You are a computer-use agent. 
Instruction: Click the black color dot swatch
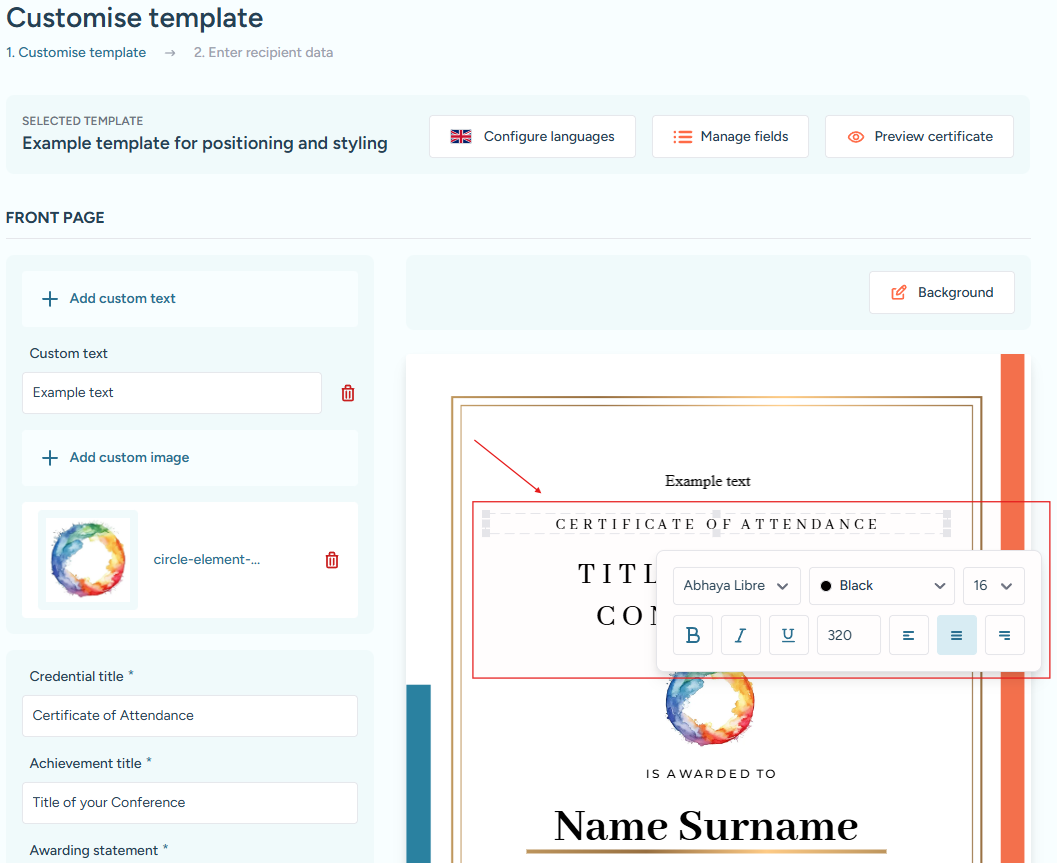(826, 586)
